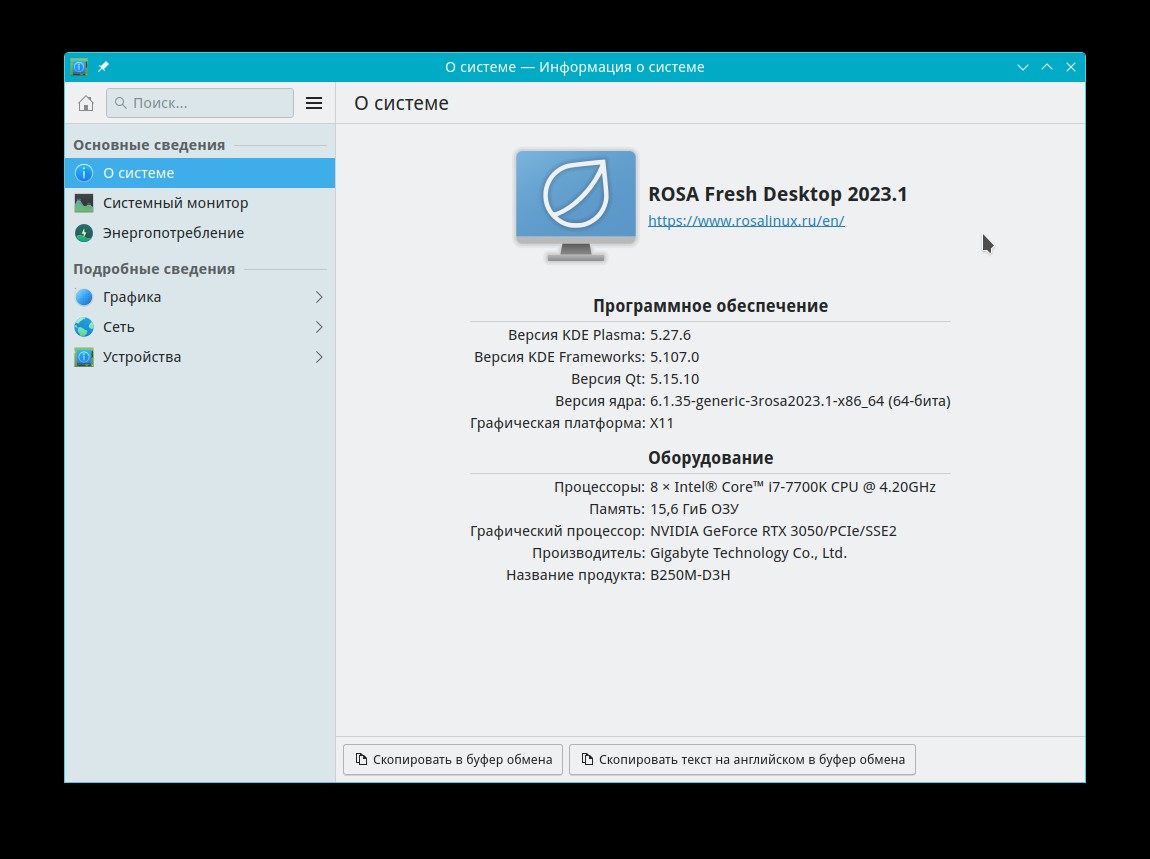Screen dimensions: 1150x859
Task: Click the Qt version value 5.15.10
Action: 675,379
